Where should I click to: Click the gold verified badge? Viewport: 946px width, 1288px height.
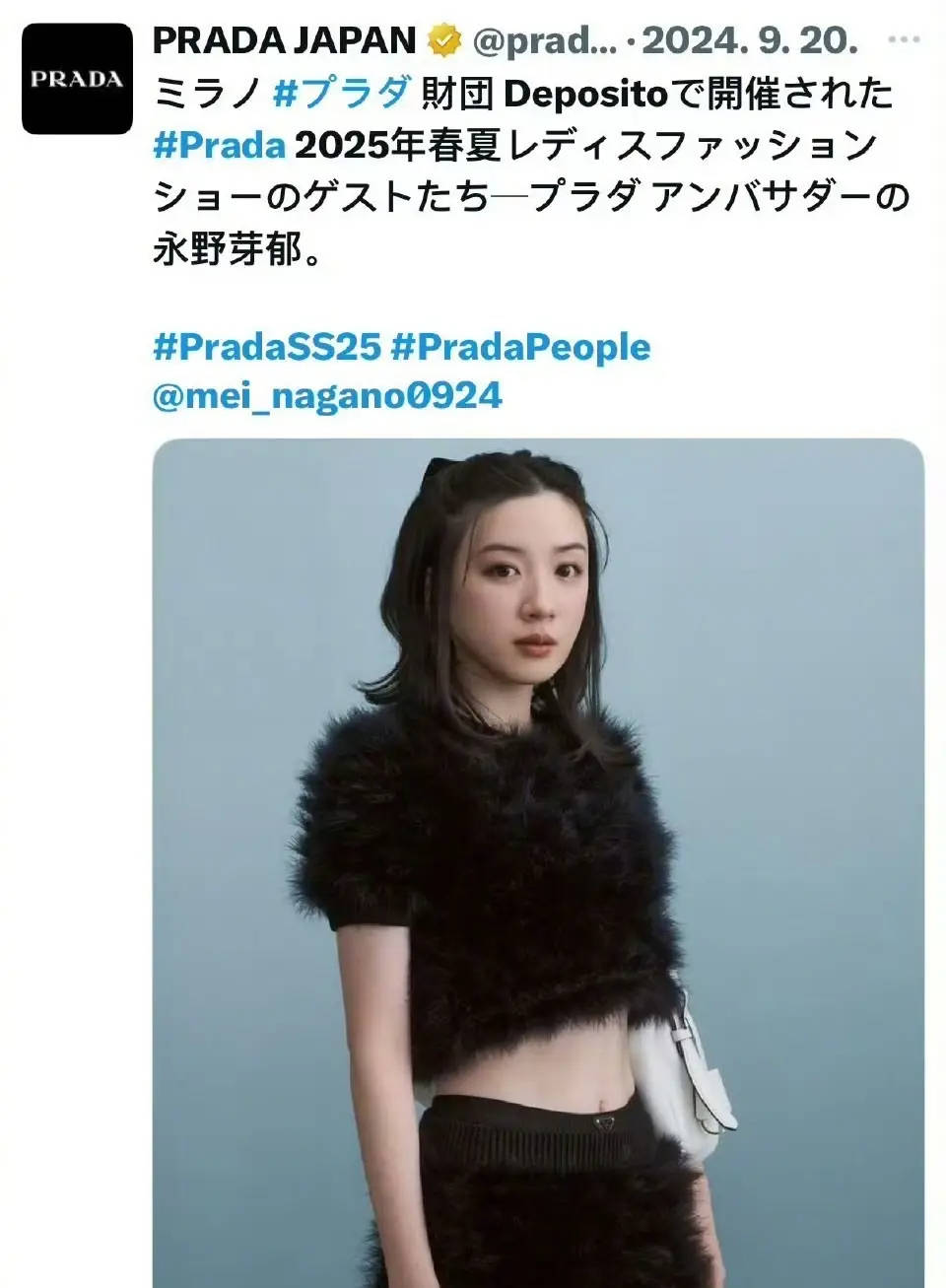(x=444, y=40)
